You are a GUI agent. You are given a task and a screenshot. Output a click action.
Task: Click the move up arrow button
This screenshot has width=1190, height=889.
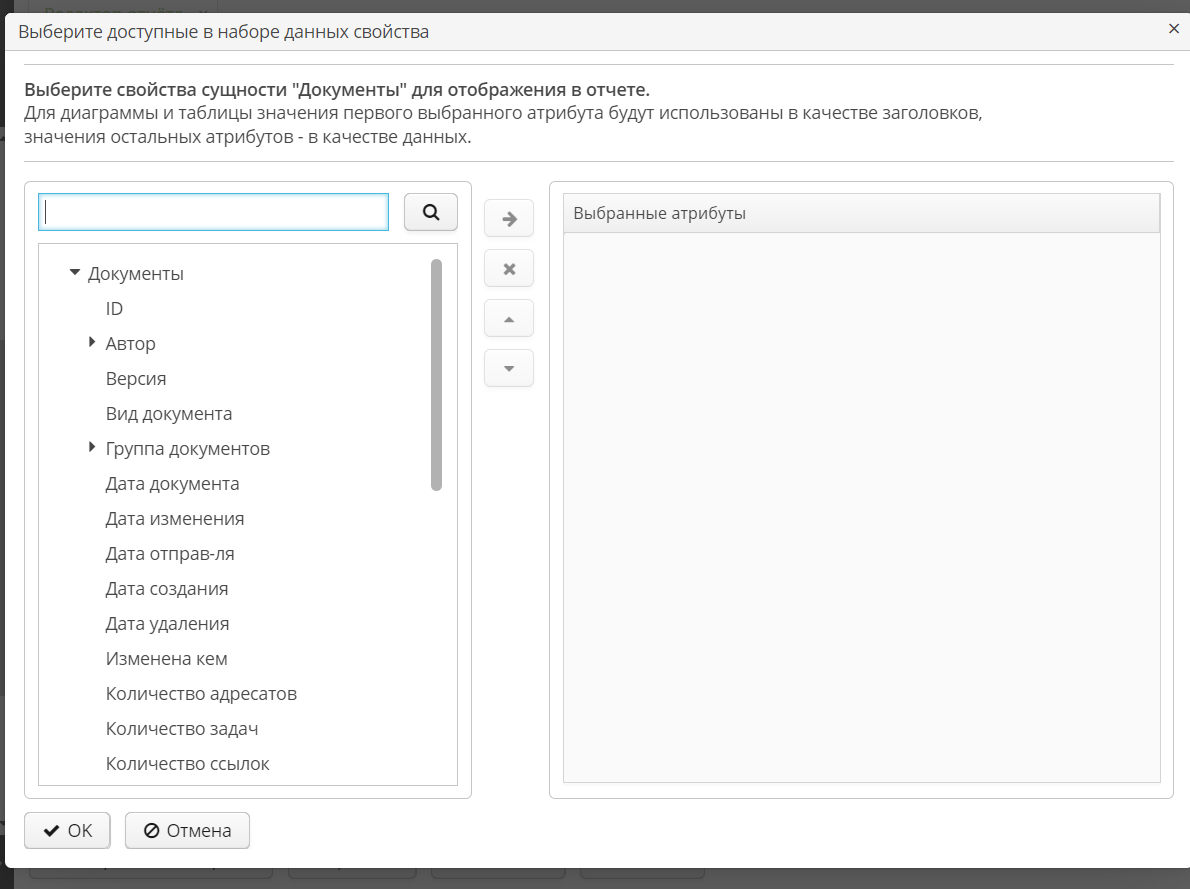(509, 318)
